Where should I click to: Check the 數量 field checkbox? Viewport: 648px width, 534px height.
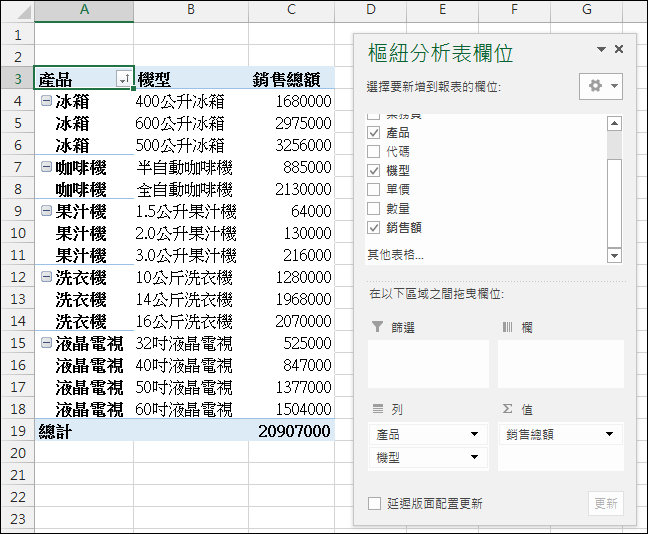(x=374, y=208)
